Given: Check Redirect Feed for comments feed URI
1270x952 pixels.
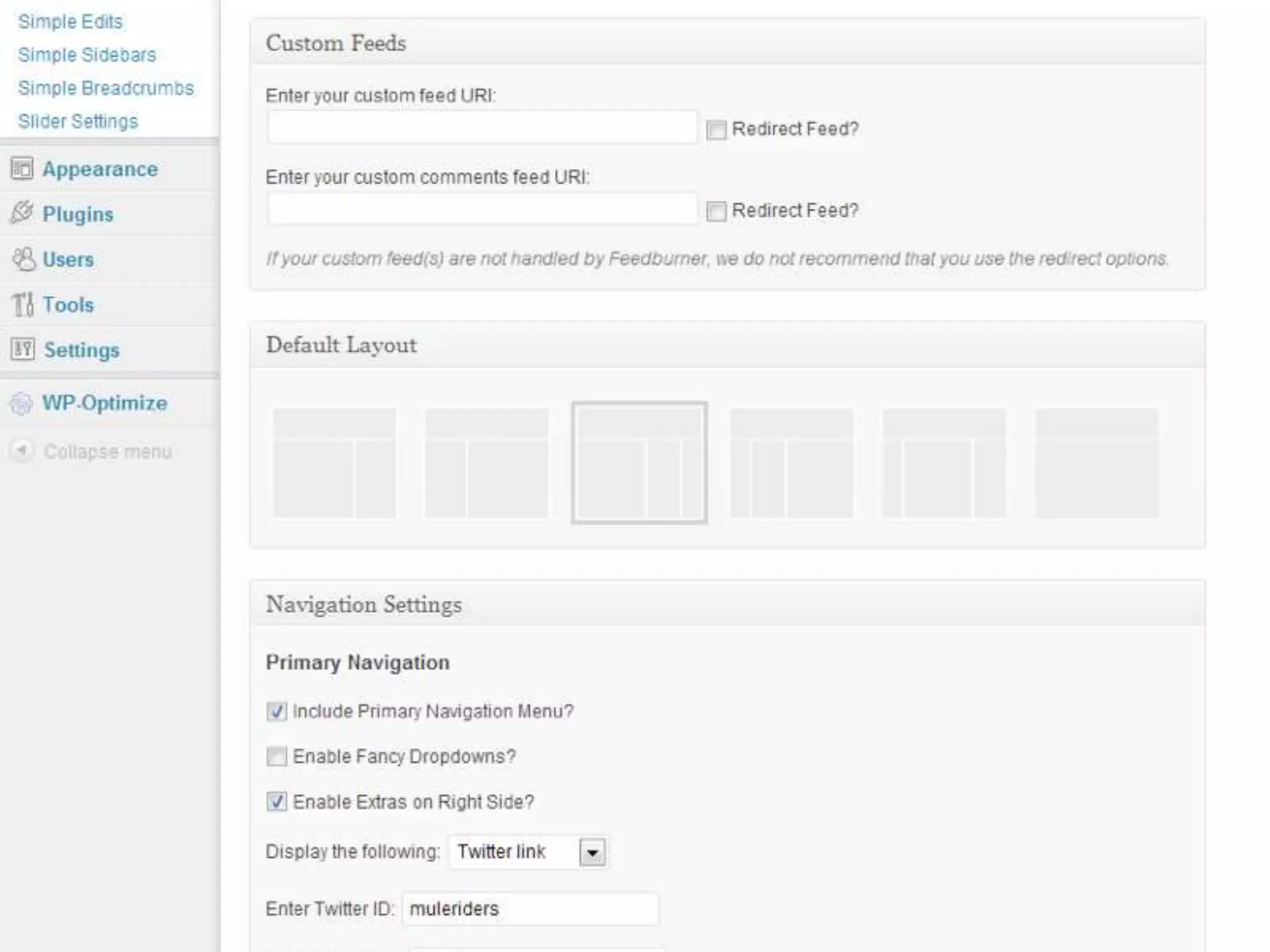Looking at the screenshot, I should [716, 211].
